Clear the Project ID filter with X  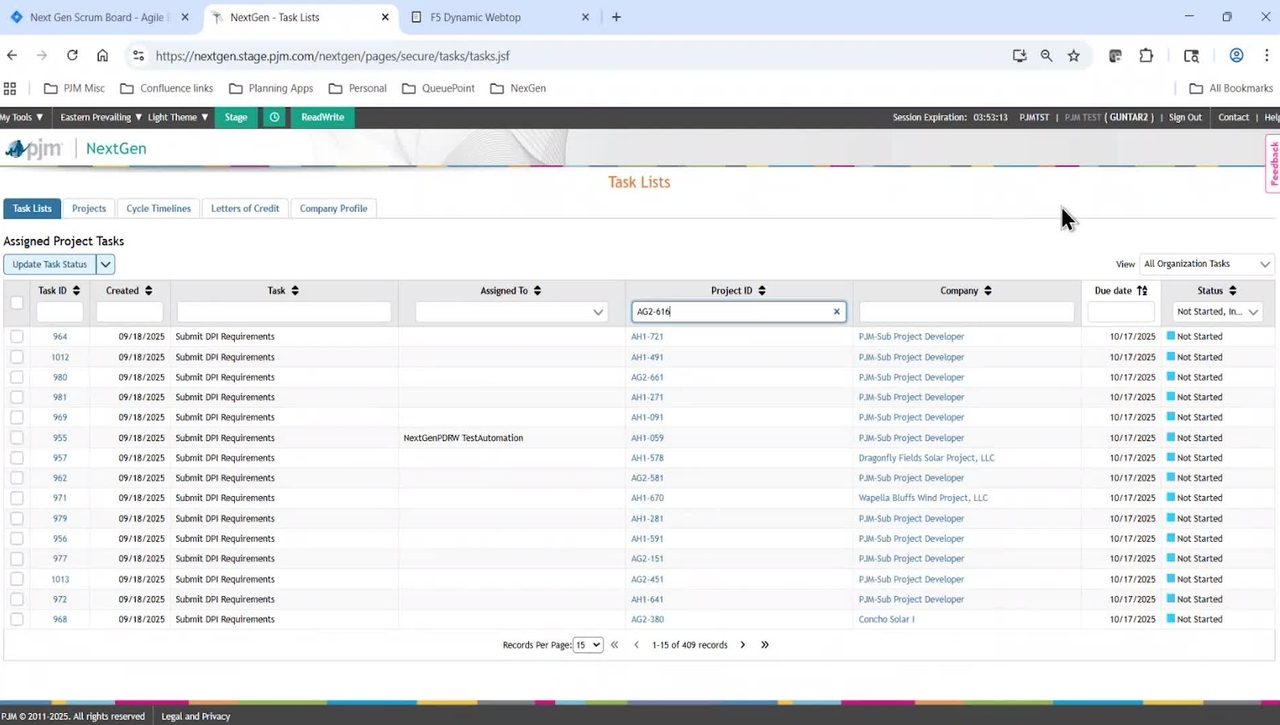837,312
